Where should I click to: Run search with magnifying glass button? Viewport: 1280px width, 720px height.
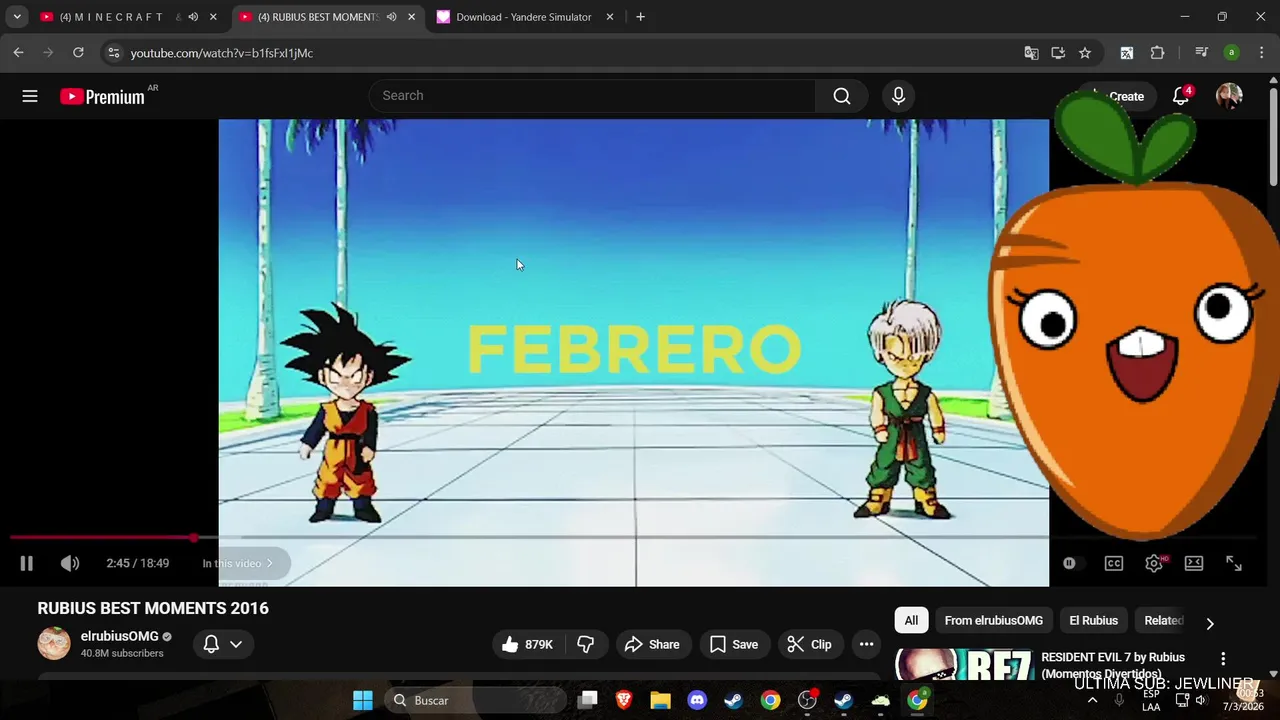pyautogui.click(x=842, y=96)
